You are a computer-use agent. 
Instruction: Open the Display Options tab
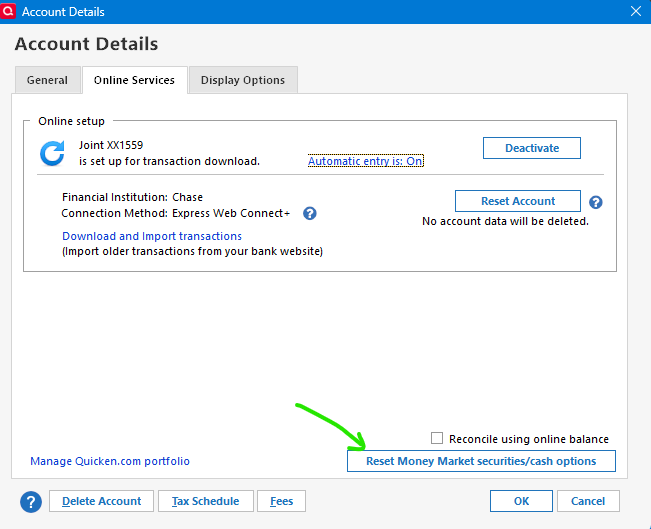point(243,80)
